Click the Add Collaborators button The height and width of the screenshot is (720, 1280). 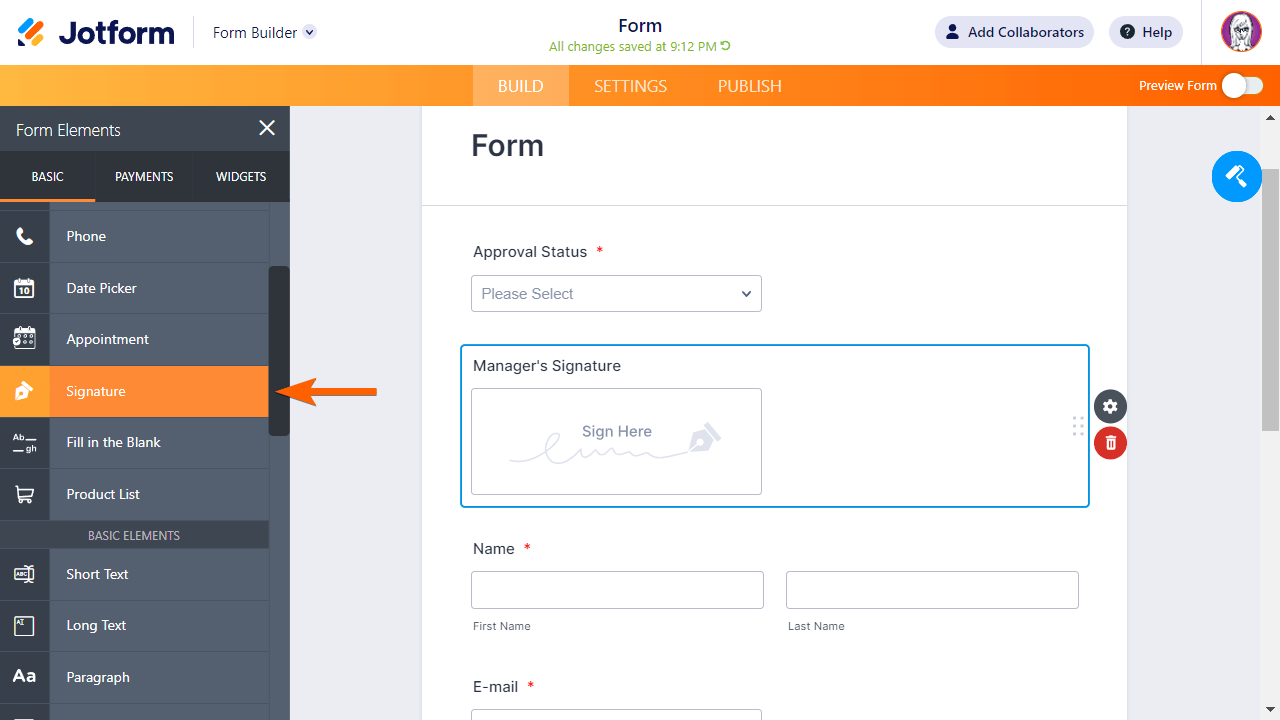pyautogui.click(x=1014, y=32)
